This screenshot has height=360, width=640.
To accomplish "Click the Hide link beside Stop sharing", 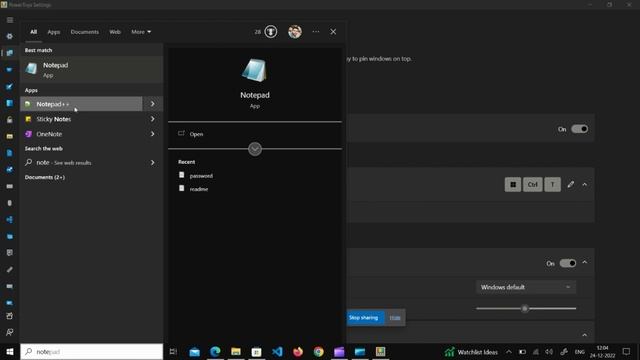I will [x=395, y=318].
